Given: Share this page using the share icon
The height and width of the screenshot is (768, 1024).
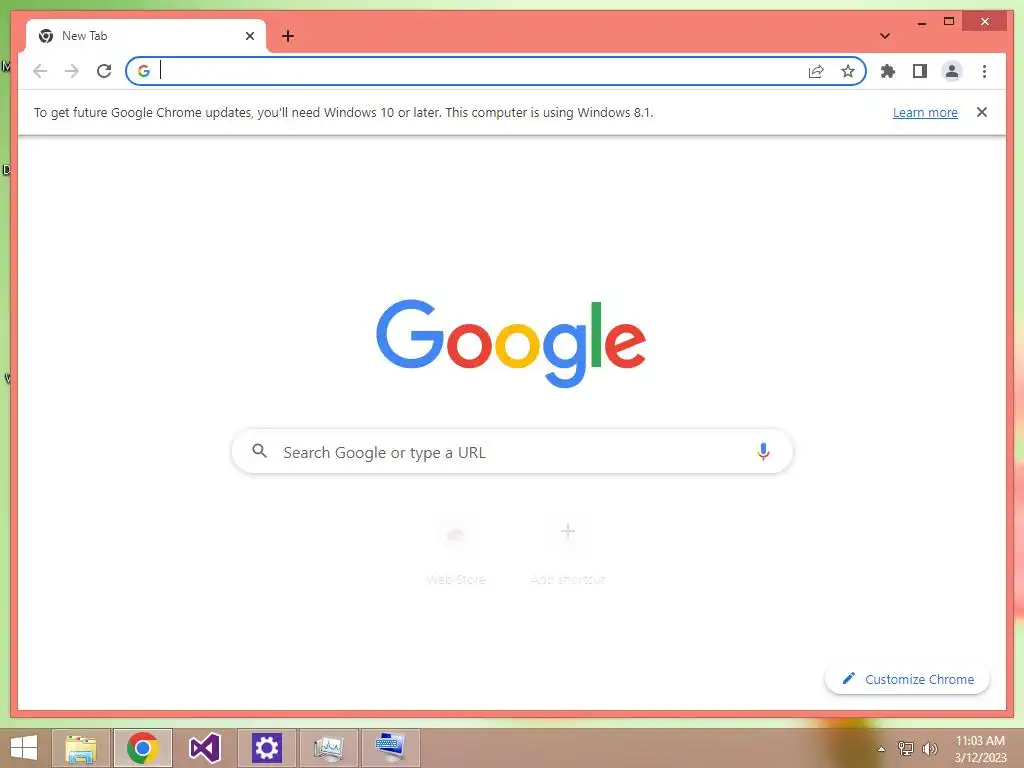Looking at the screenshot, I should [816, 71].
